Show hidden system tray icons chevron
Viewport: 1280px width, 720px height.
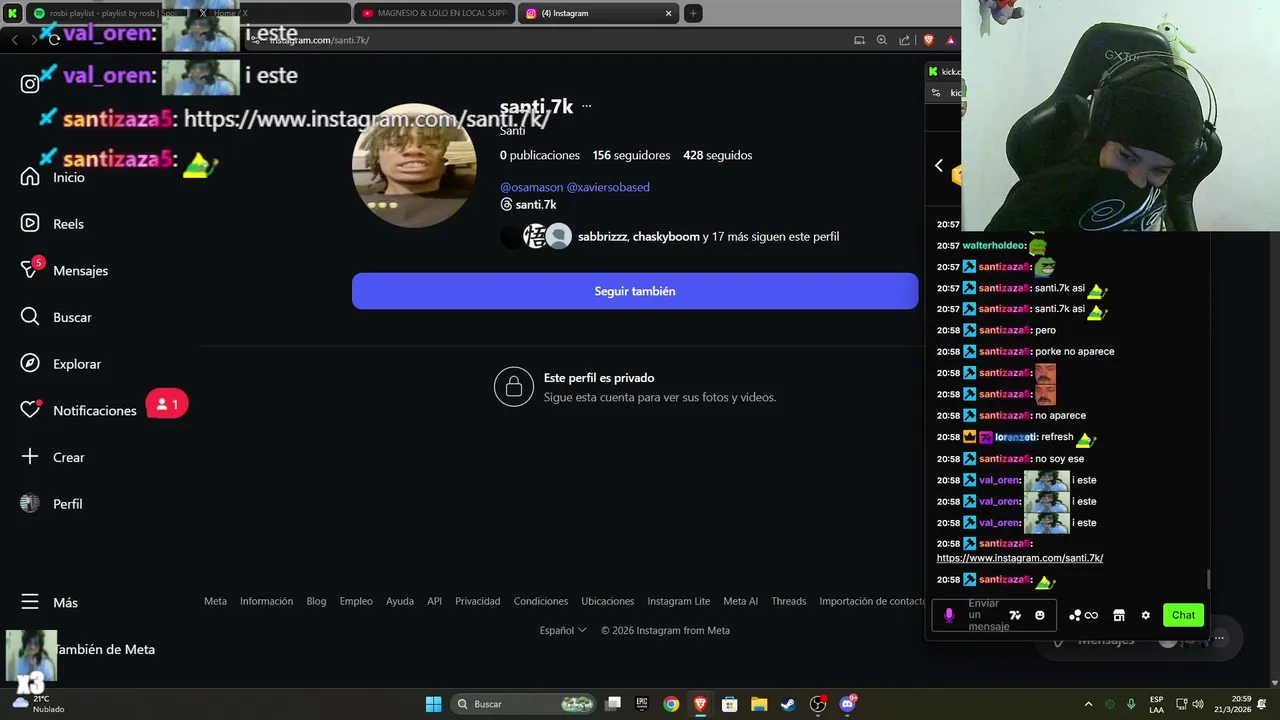(x=1088, y=704)
